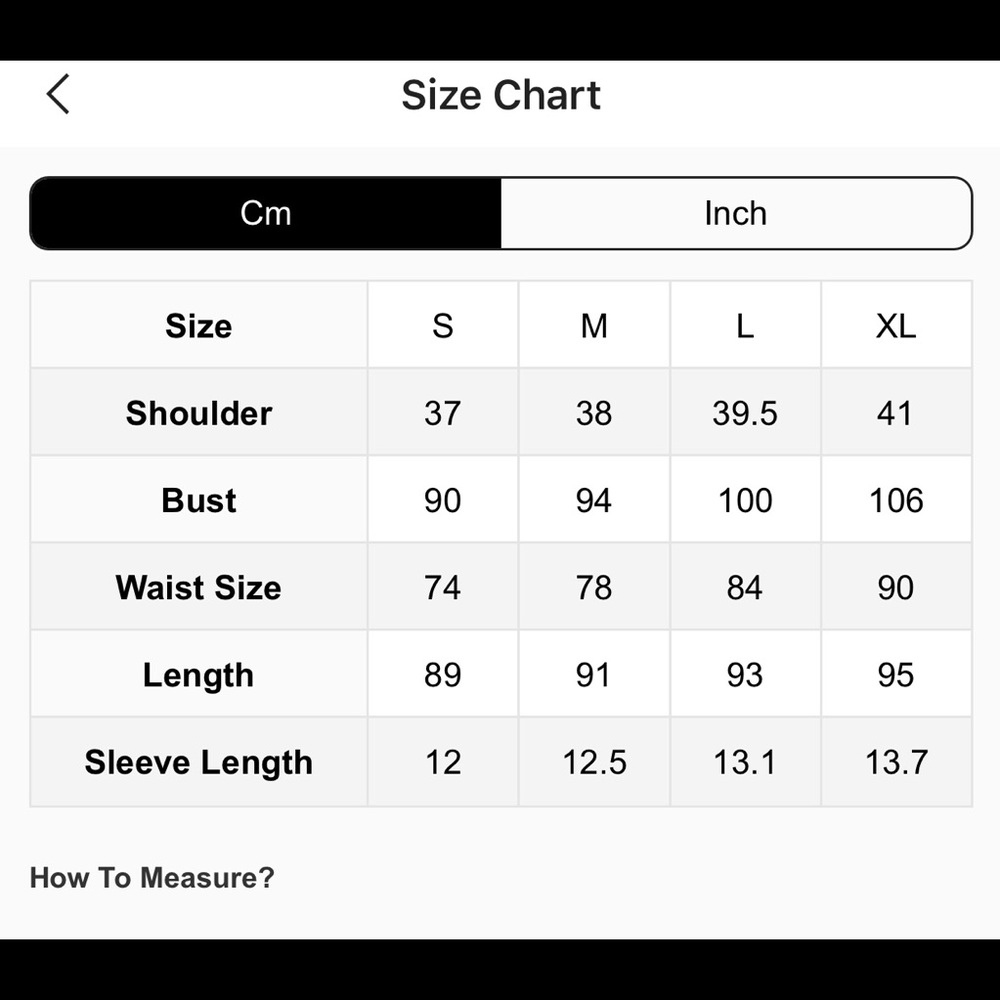Tap the XL size column header
Image resolution: width=1000 pixels, height=1000 pixels.
click(896, 326)
